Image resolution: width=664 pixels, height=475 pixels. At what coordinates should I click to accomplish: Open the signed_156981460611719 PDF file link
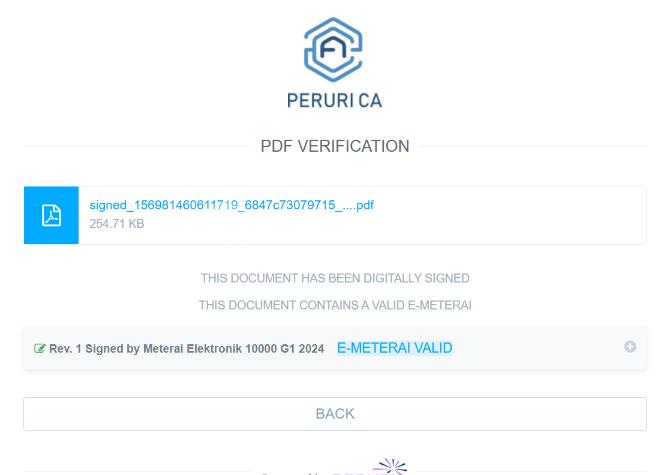click(x=231, y=205)
